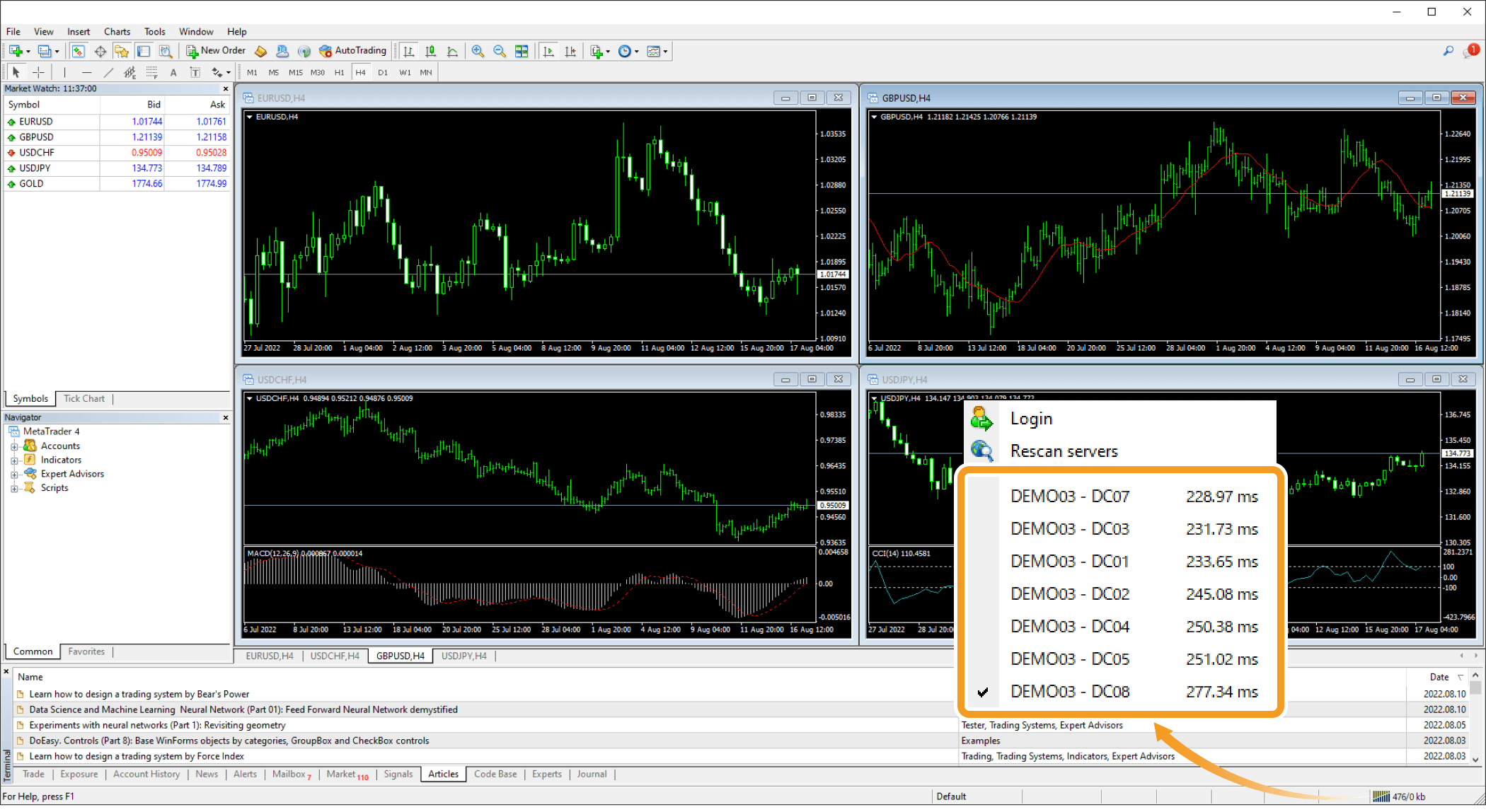
Task: Click the terminal articles vertical scrollbar
Action: pyautogui.click(x=1475, y=716)
